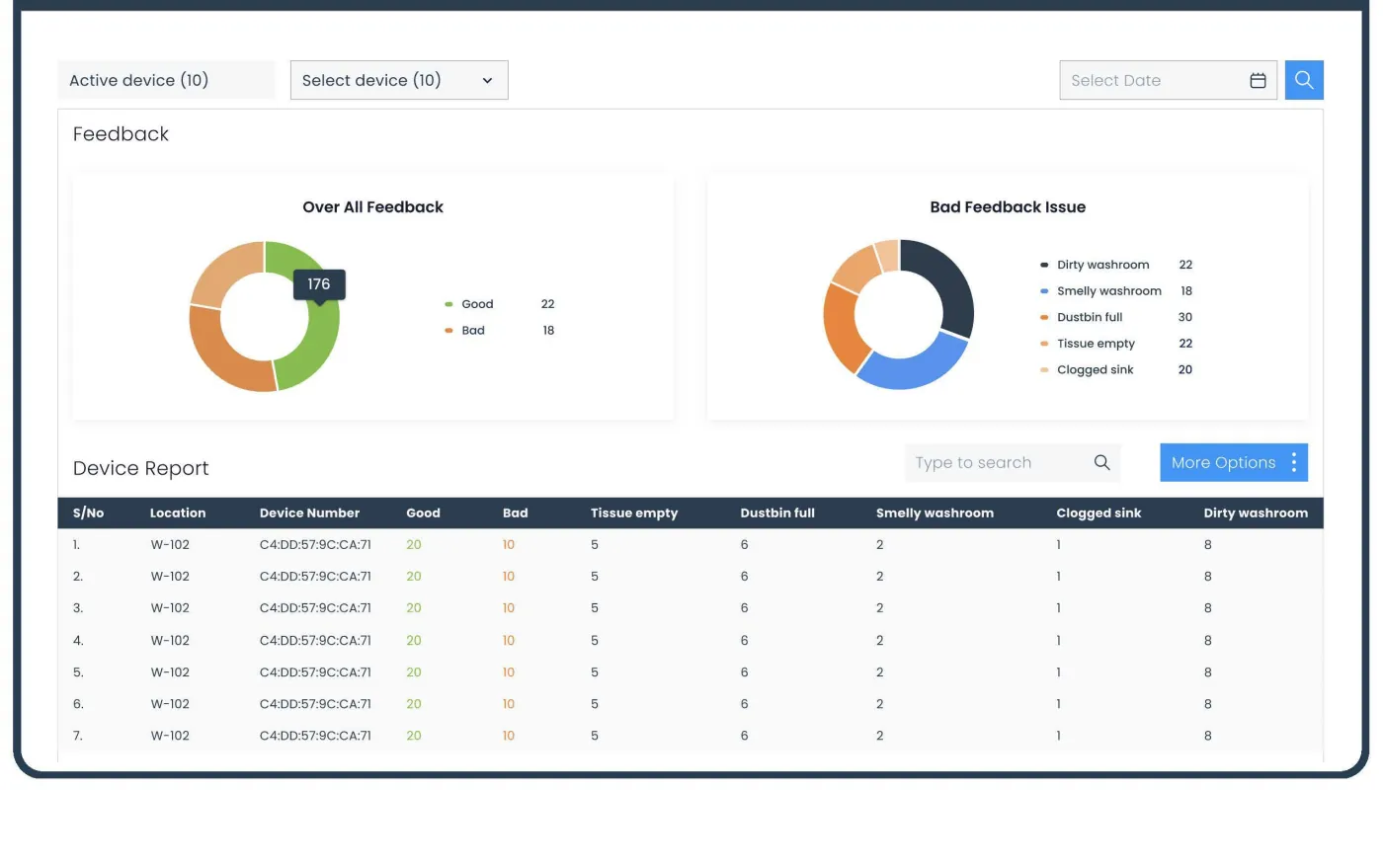The height and width of the screenshot is (868, 1383).
Task: Sort by the Location column header
Action: click(x=178, y=513)
